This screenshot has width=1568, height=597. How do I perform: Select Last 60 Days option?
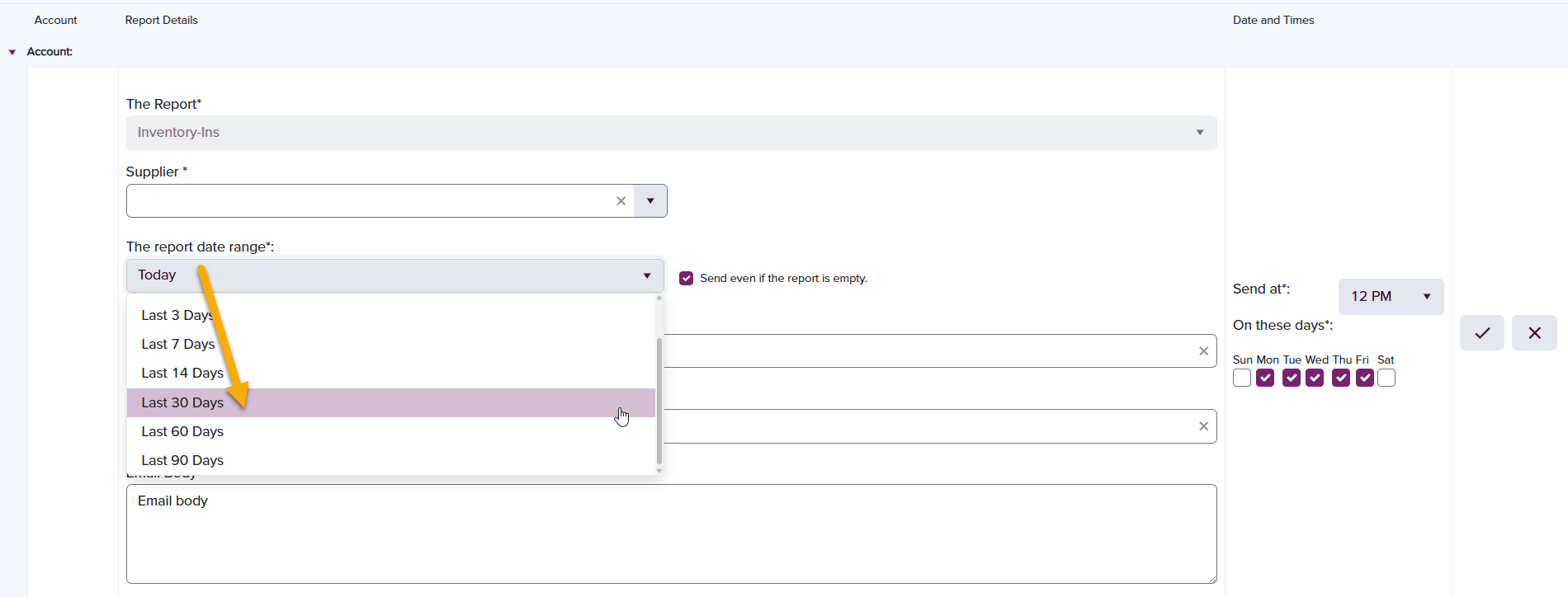tap(391, 431)
